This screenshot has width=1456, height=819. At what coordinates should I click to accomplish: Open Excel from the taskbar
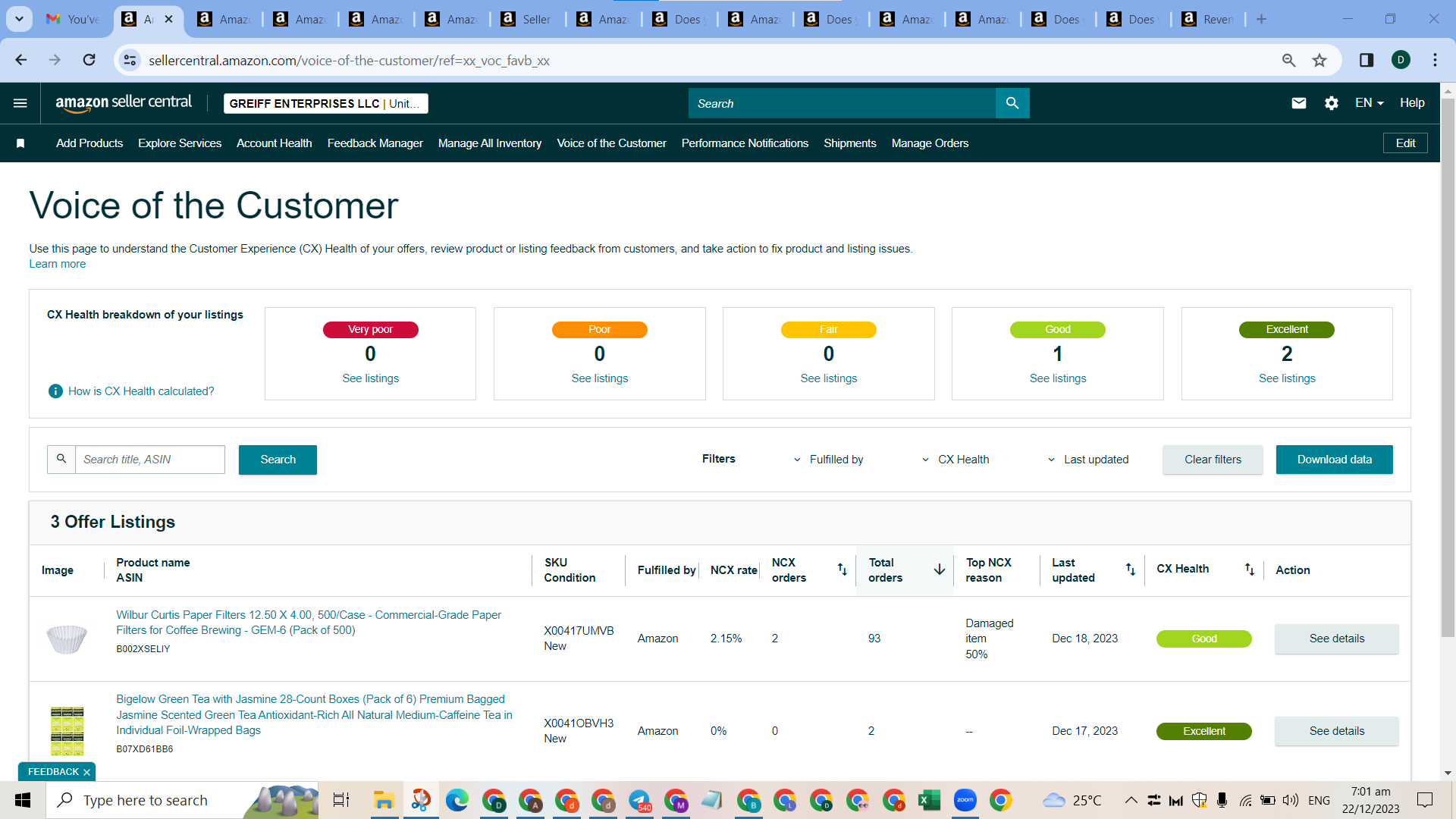tap(929, 800)
